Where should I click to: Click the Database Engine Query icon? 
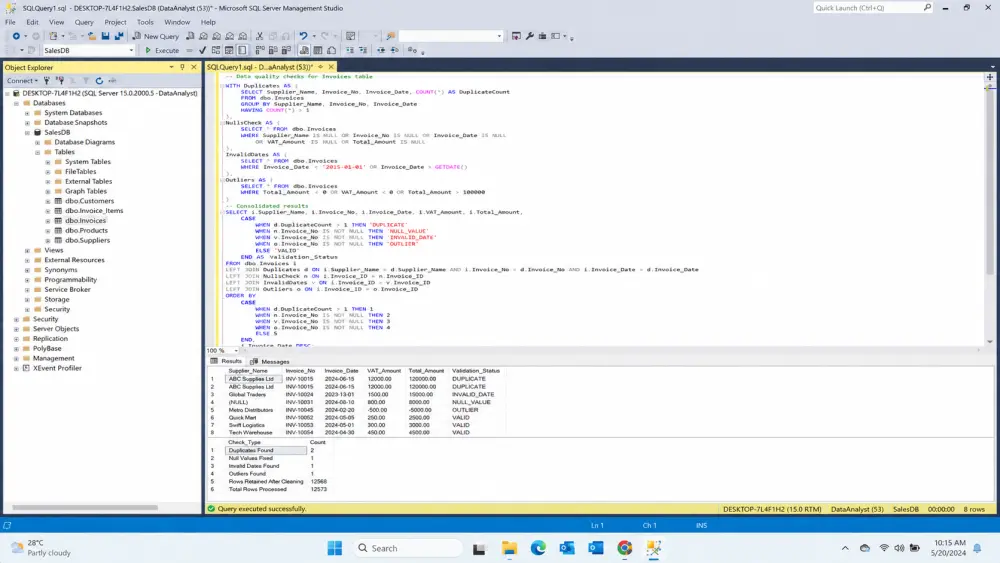coord(189,36)
